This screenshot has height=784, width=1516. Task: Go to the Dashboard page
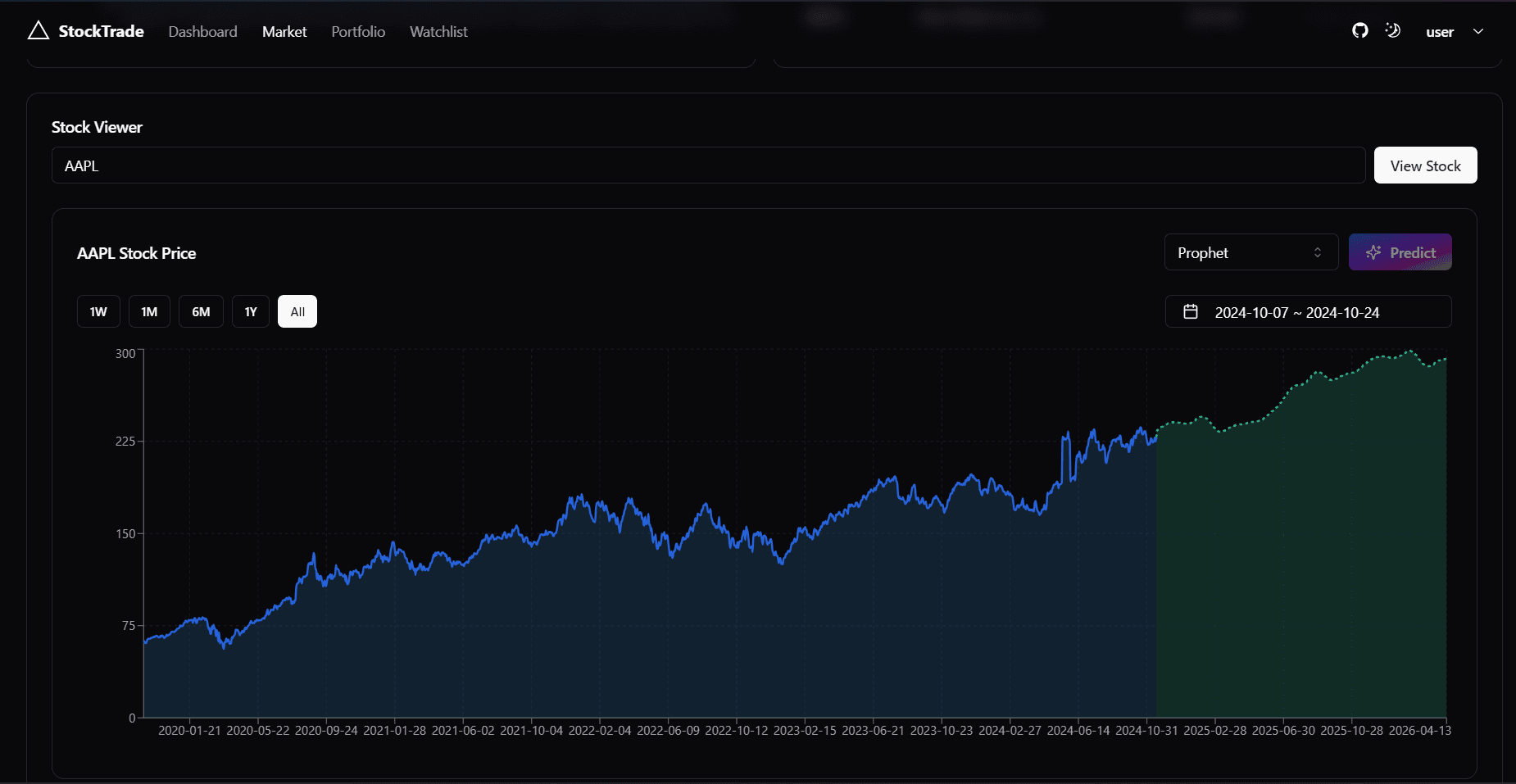(202, 31)
